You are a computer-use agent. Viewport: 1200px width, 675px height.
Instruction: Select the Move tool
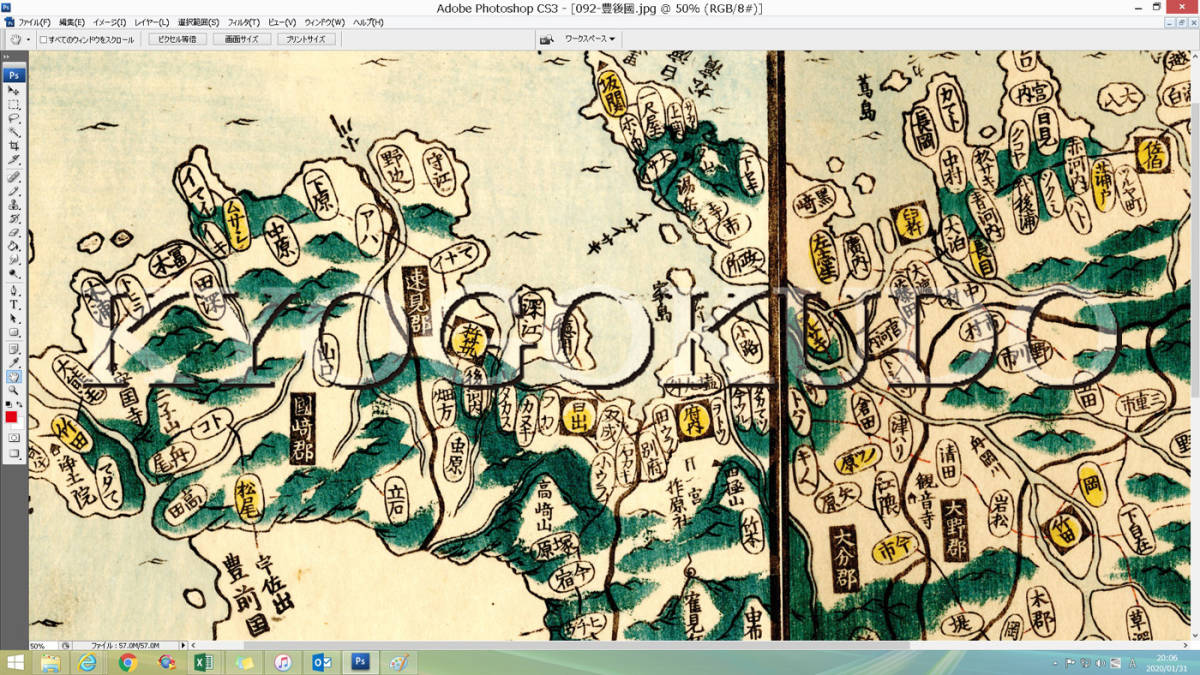[14, 90]
